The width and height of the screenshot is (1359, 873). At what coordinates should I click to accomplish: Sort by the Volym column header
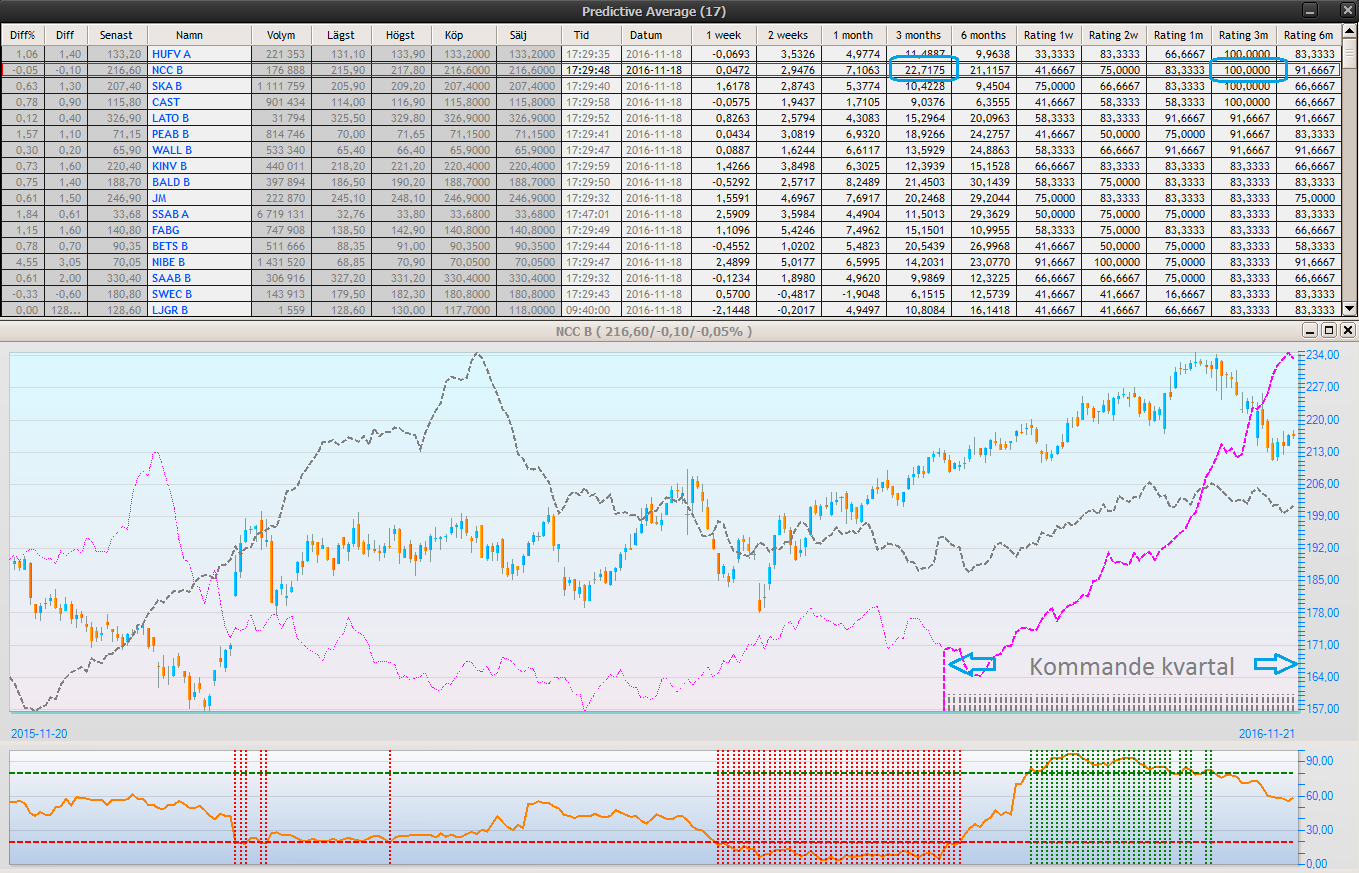click(281, 35)
